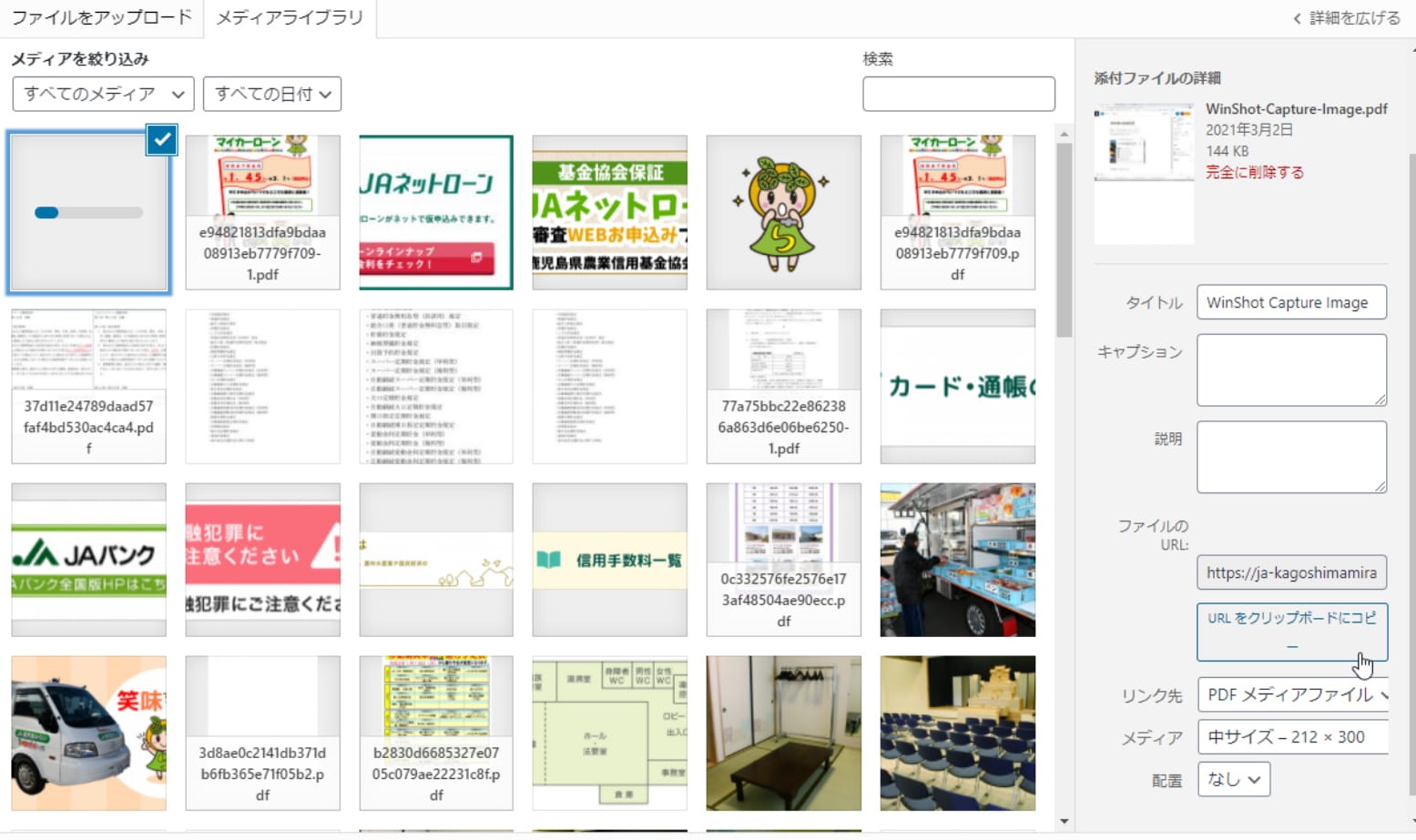Uncheck the selected uploading media item
Viewport: 1416px width, 840px height.
[x=162, y=140]
